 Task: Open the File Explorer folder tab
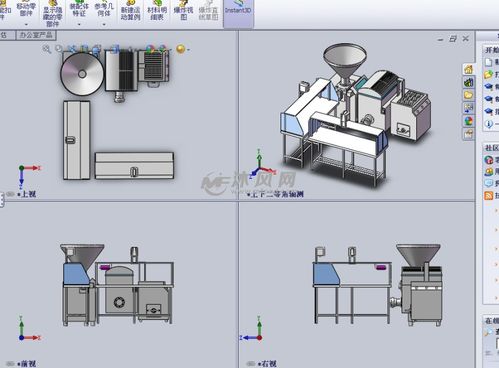pos(468,95)
